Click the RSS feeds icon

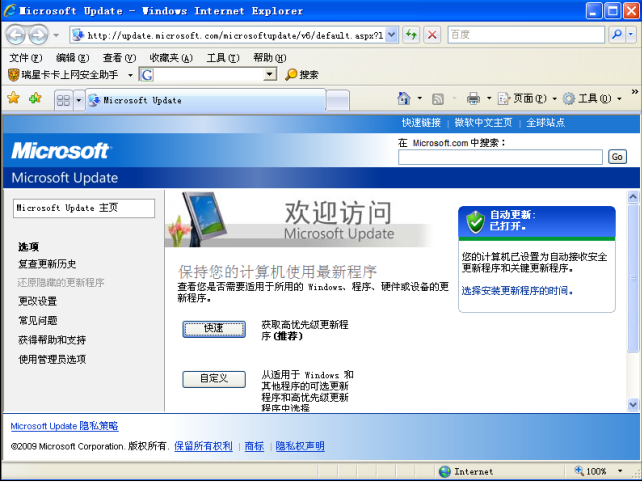click(438, 99)
